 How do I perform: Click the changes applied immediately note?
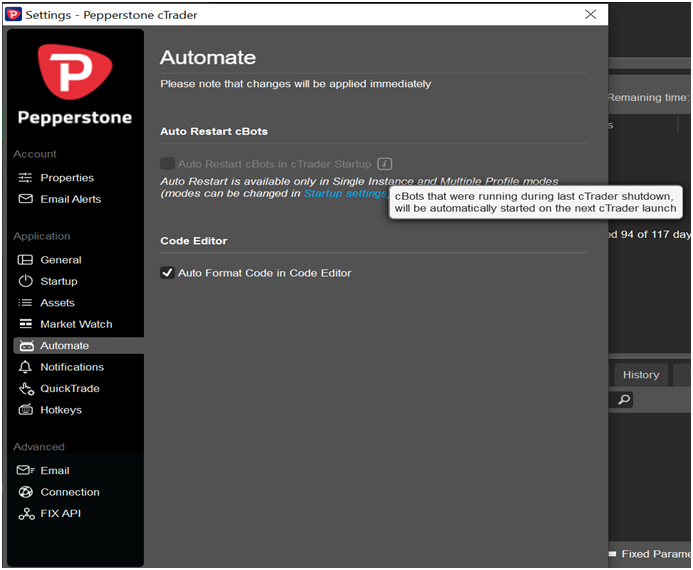pos(296,84)
